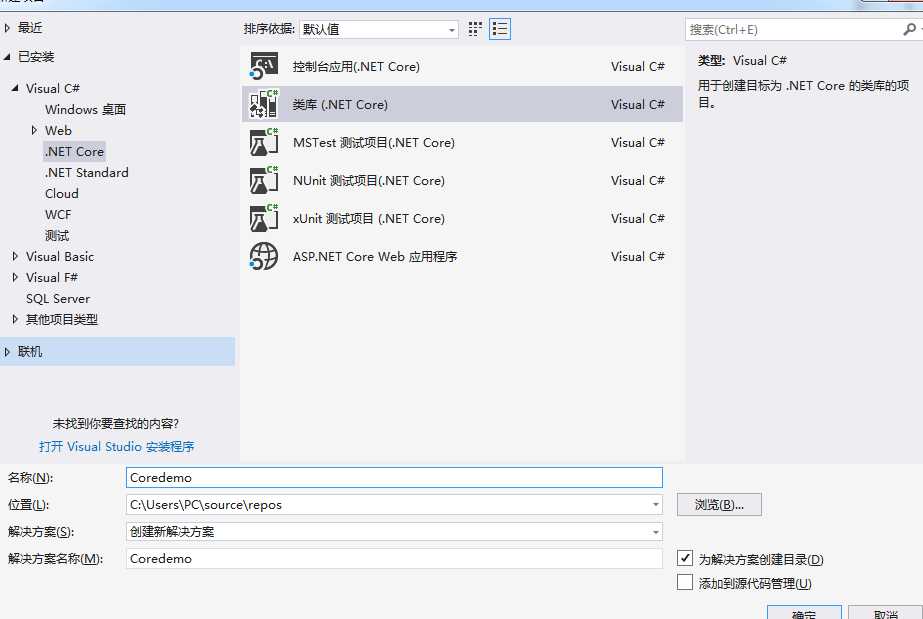Screen dimensions: 923x619
Task: Open the 打开 Visual Studio 安装程序 link
Action: tap(117, 447)
